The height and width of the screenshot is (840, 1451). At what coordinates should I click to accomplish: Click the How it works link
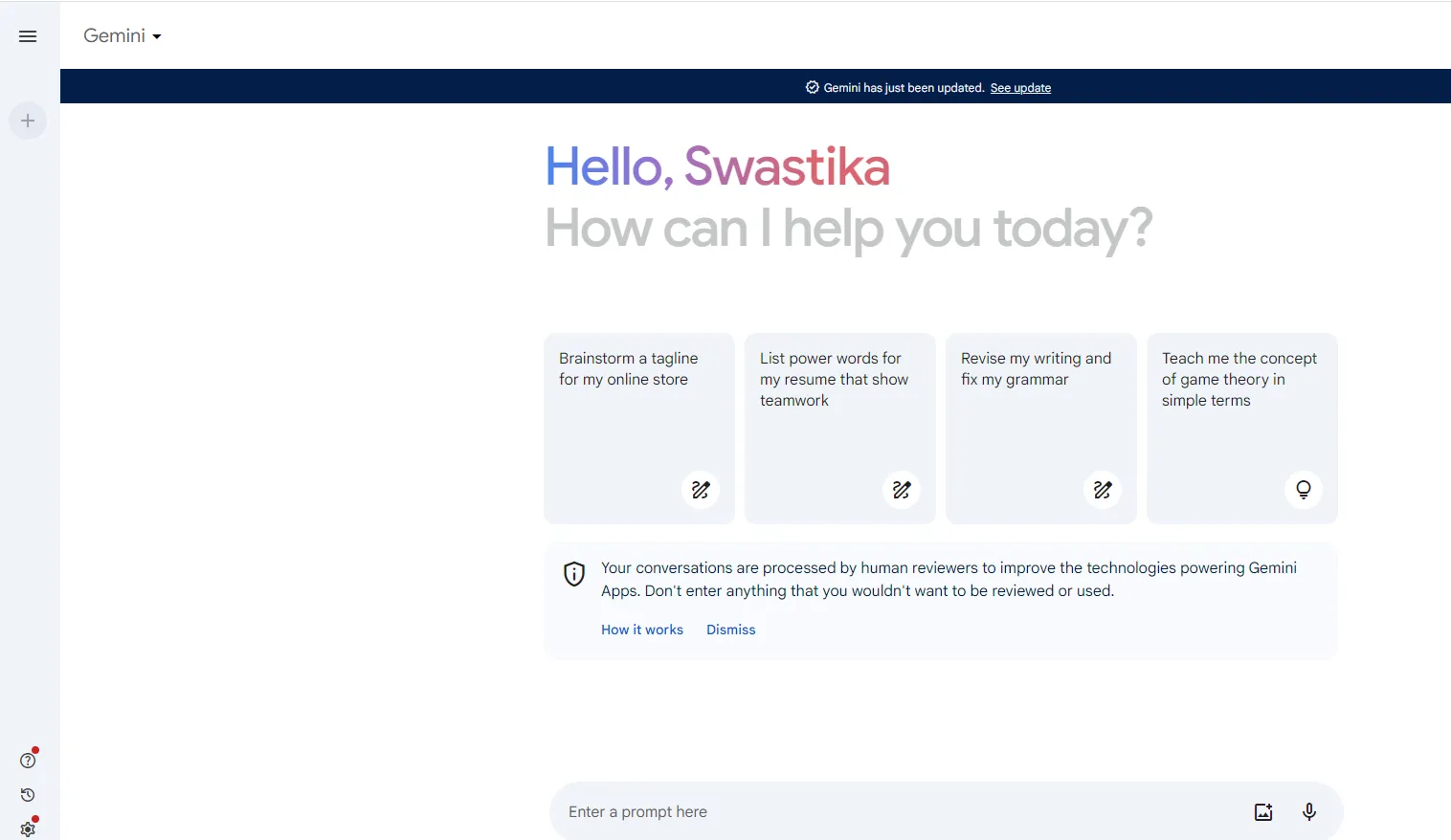[642, 630]
